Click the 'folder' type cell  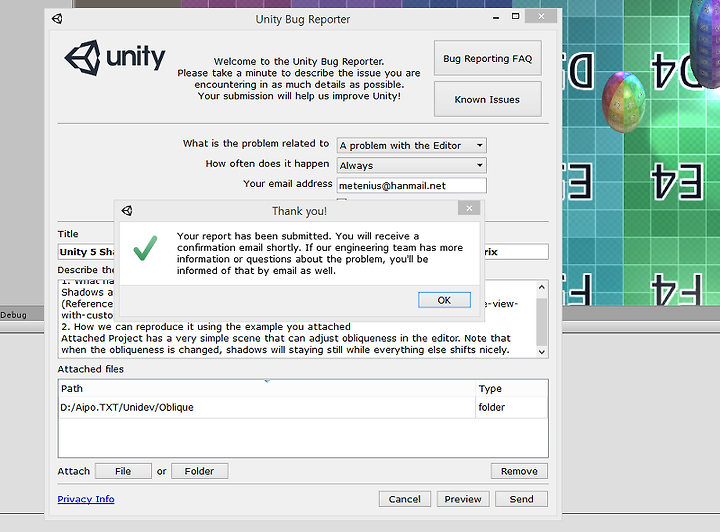(x=512, y=407)
